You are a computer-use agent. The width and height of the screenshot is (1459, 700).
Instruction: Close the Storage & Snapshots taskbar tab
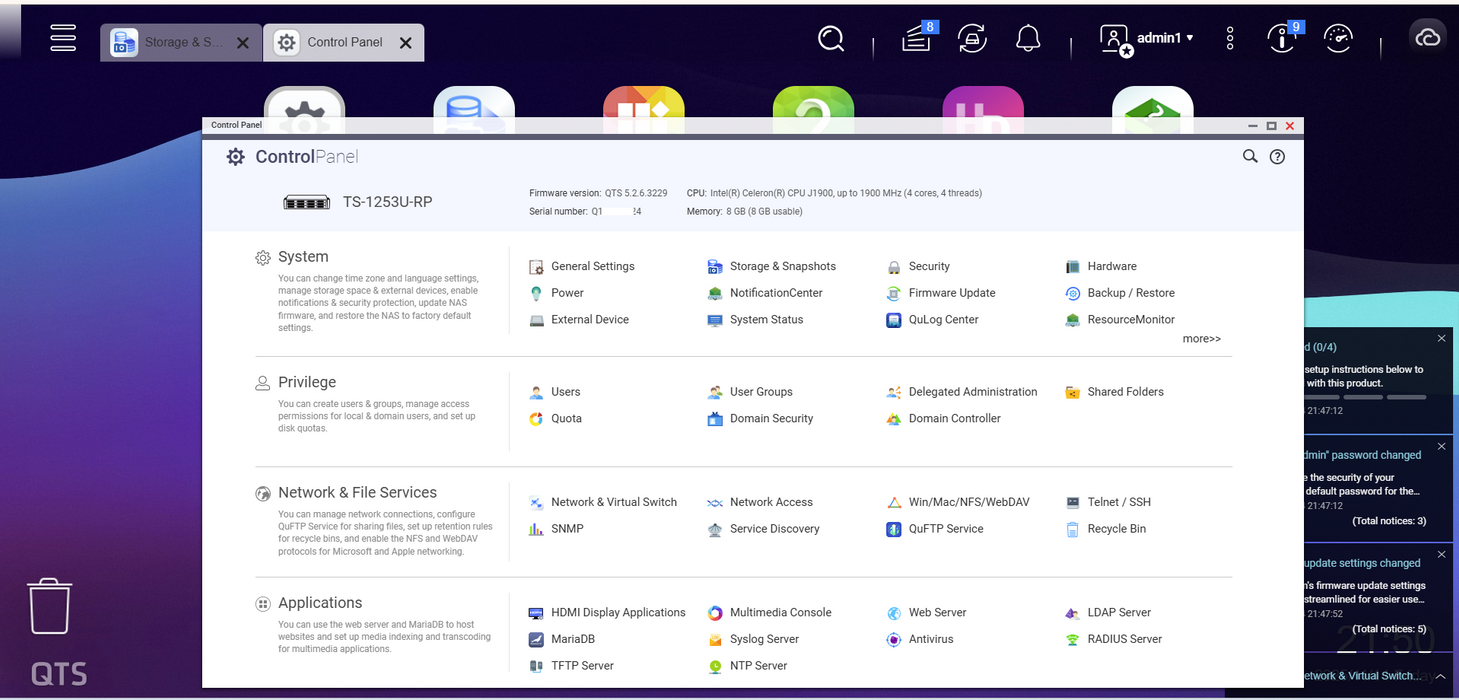[243, 43]
